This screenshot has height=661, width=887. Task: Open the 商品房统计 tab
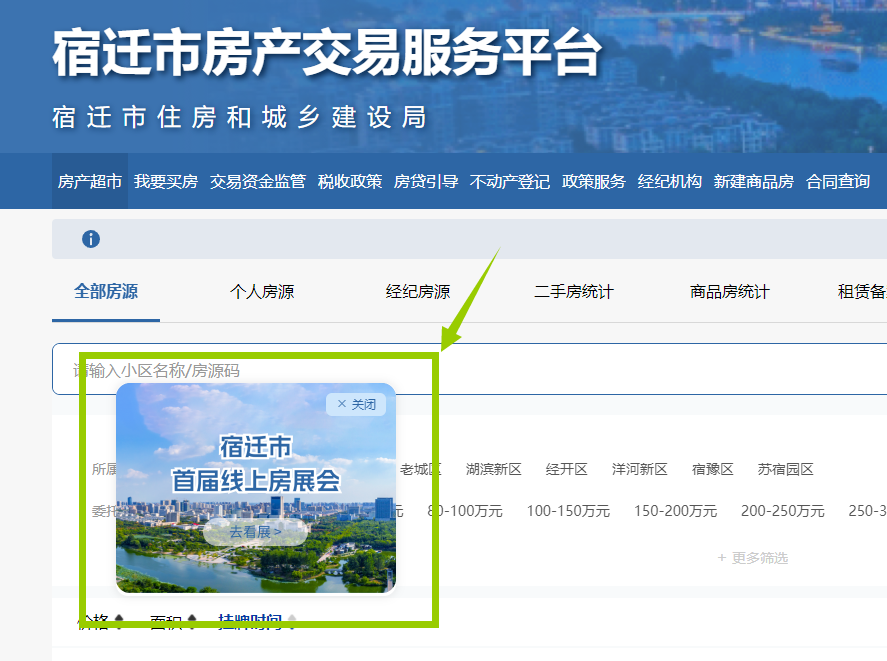[730, 292]
